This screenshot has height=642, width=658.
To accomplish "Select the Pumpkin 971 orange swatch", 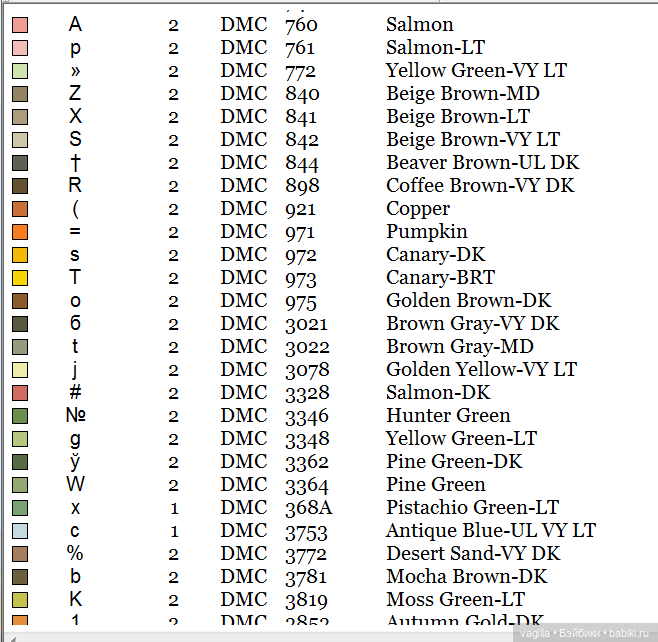I will 20,232.
